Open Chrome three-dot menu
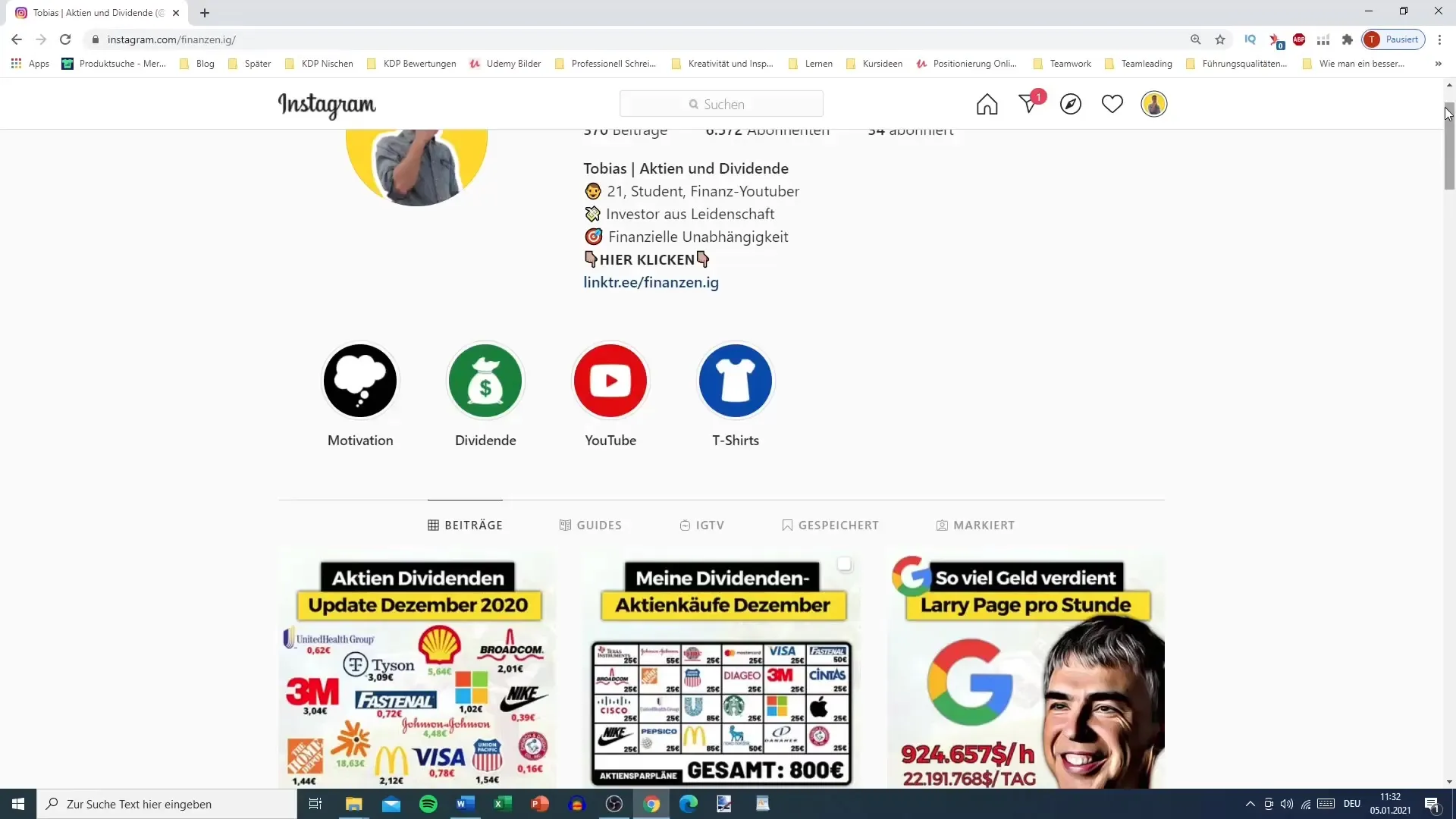Viewport: 1456px width, 819px height. pyautogui.click(x=1439, y=39)
